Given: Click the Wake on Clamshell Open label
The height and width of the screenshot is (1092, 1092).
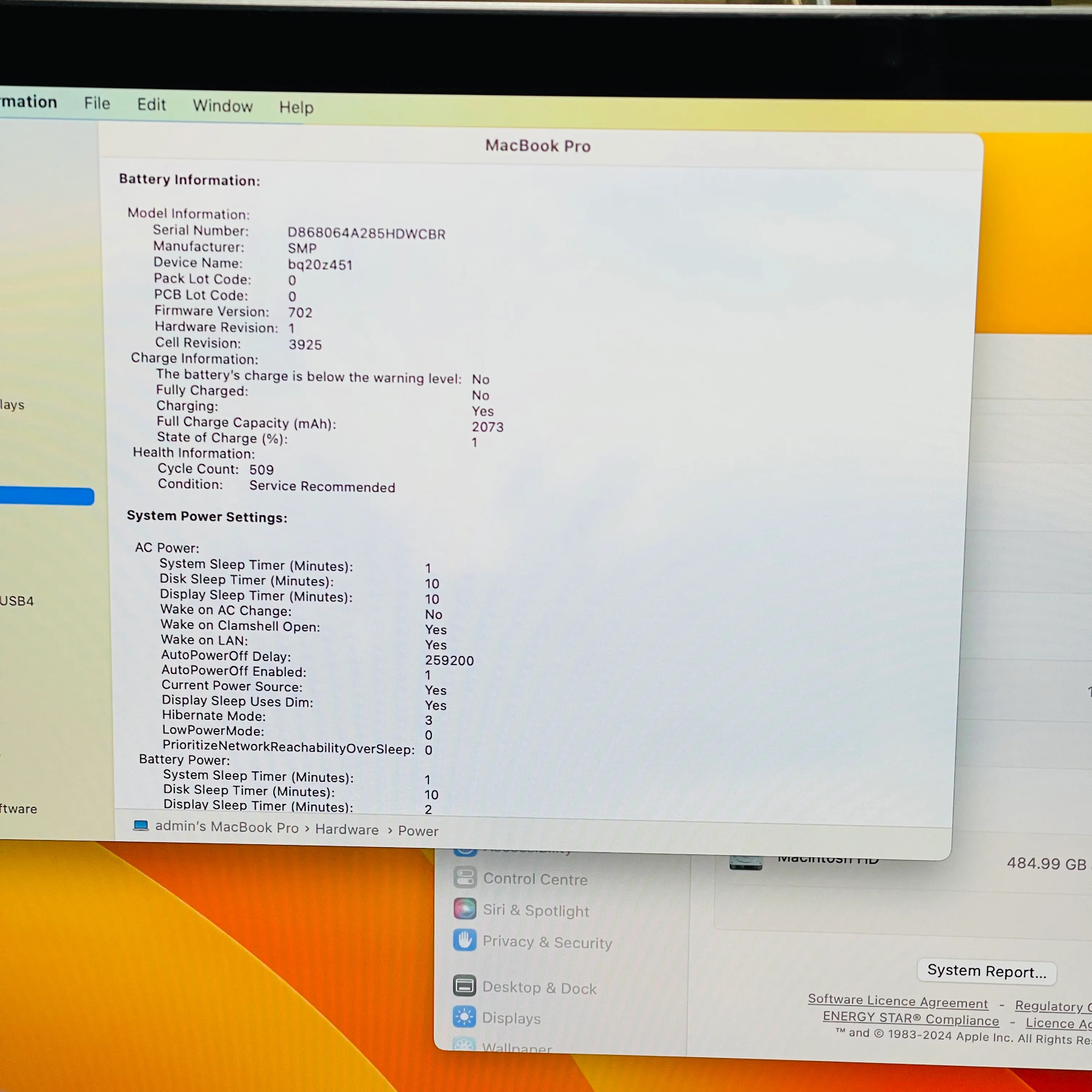Looking at the screenshot, I should click(x=240, y=626).
